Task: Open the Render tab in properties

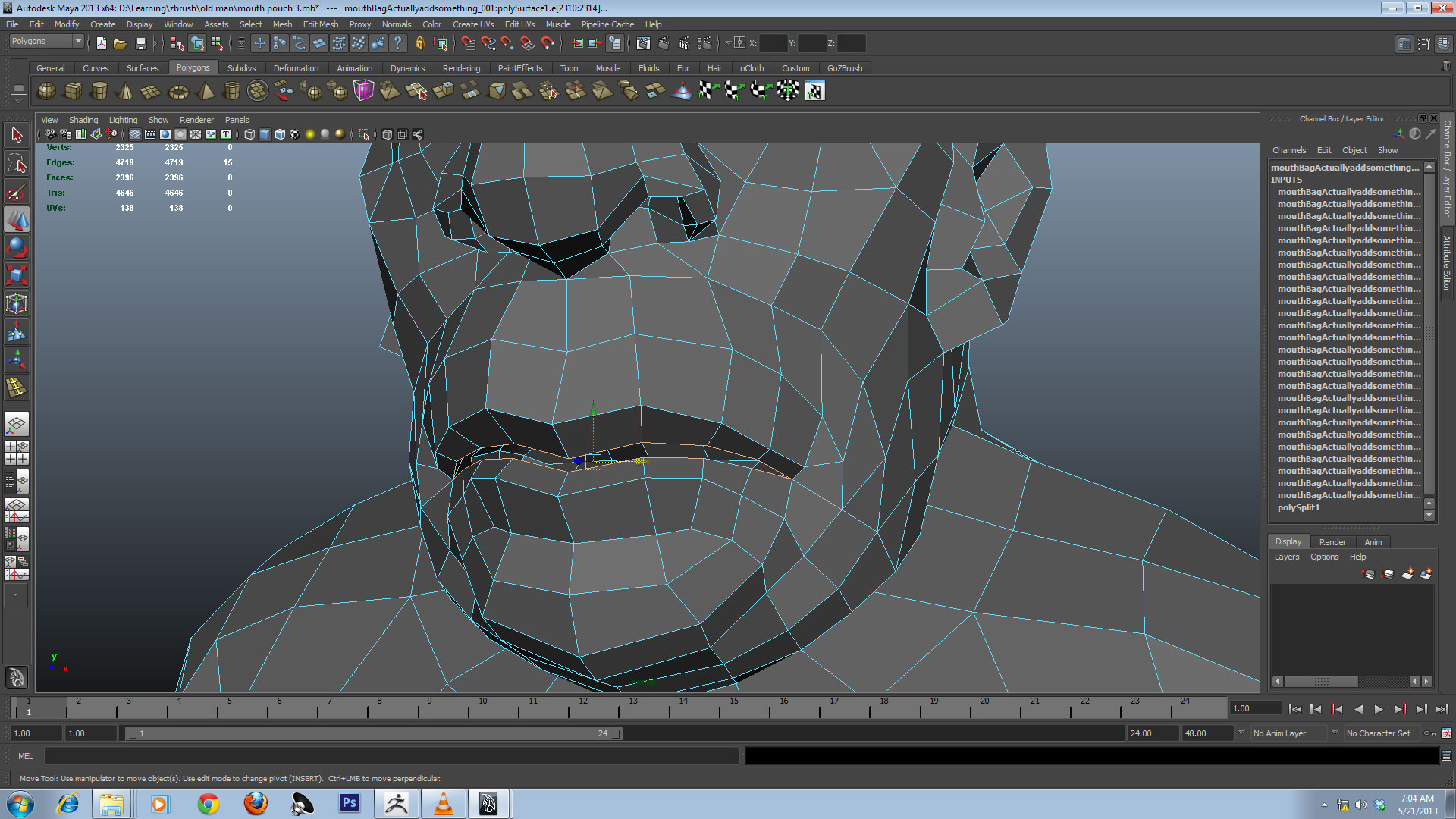Action: pos(1332,541)
